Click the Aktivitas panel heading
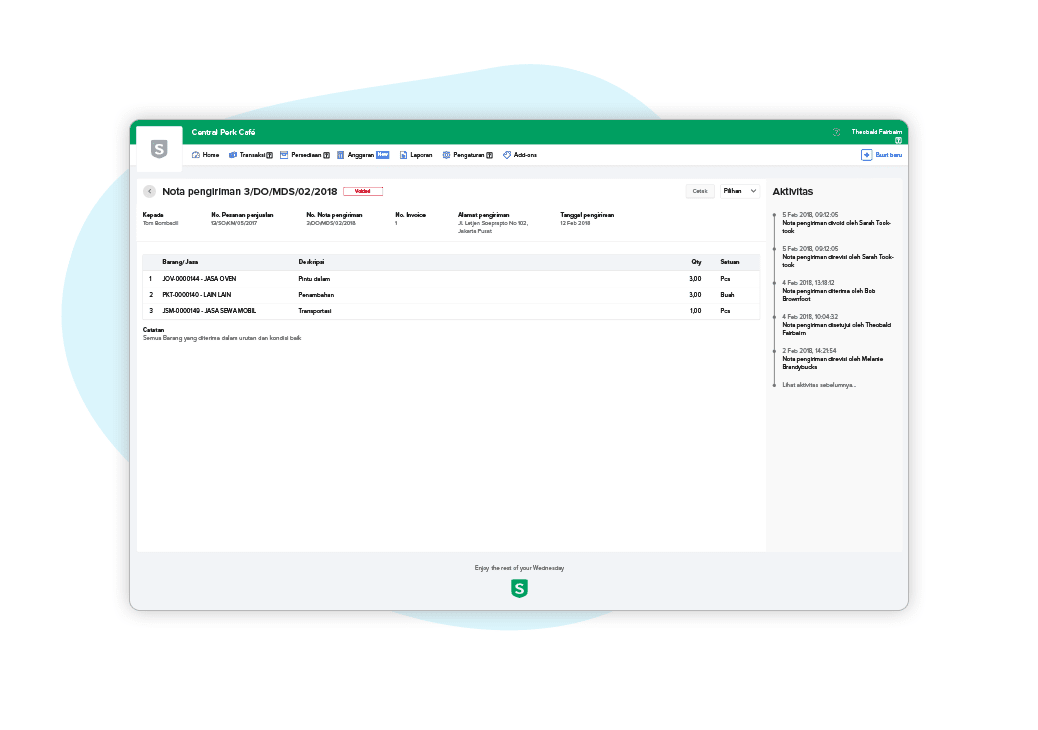The width and height of the screenshot is (1038, 730). pyautogui.click(x=792, y=192)
